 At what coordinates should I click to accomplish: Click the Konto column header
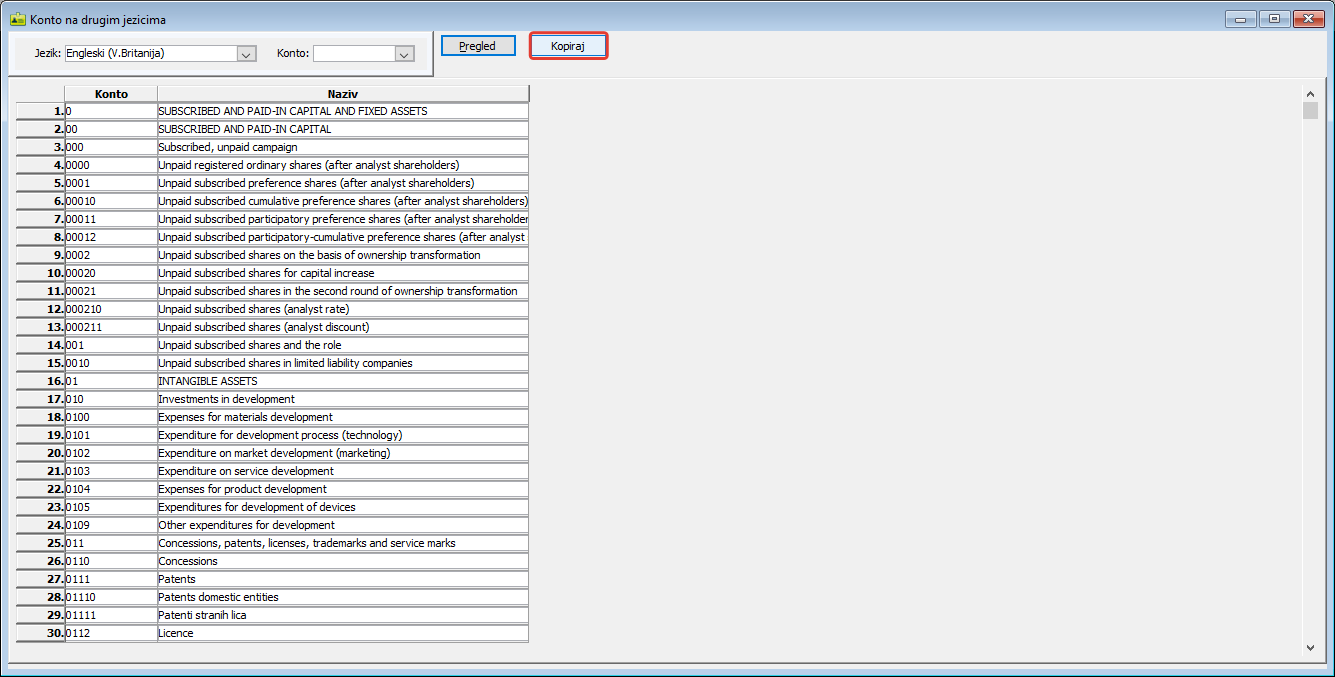[111, 94]
